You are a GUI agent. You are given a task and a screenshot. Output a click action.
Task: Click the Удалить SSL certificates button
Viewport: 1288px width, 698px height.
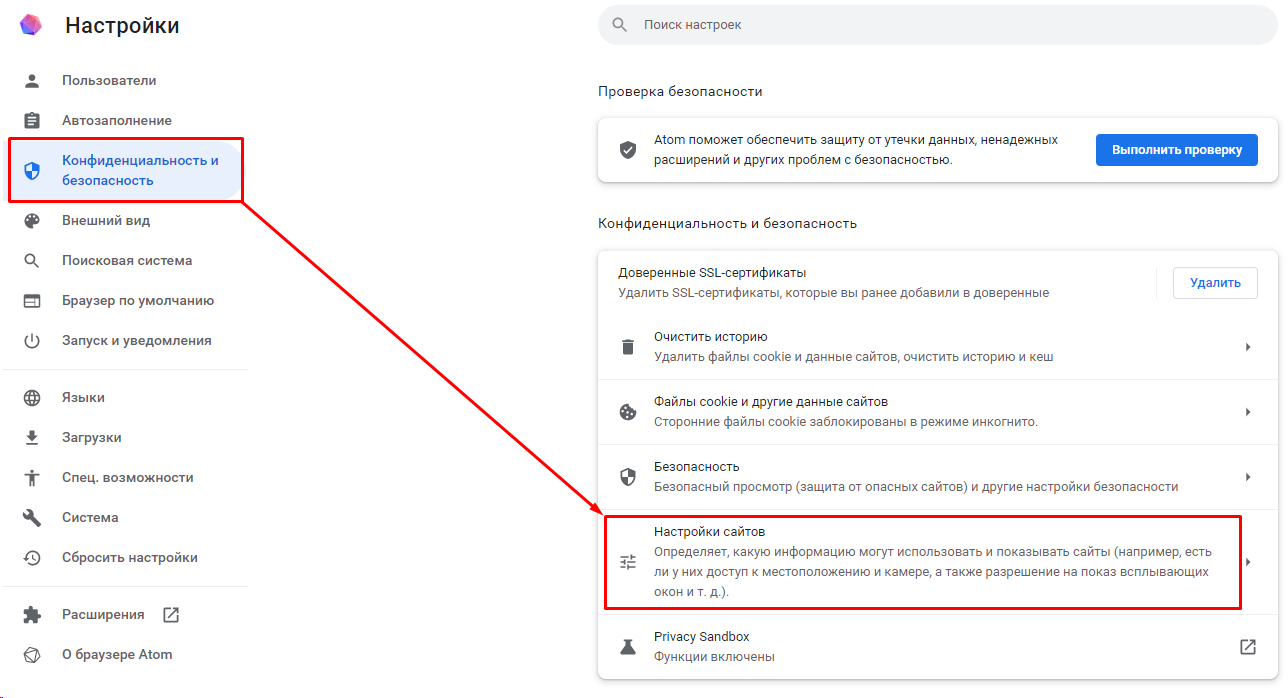click(1215, 283)
